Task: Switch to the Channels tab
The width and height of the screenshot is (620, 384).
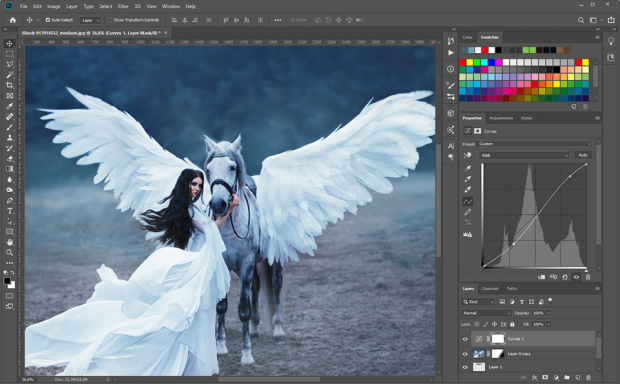Action: pos(490,289)
